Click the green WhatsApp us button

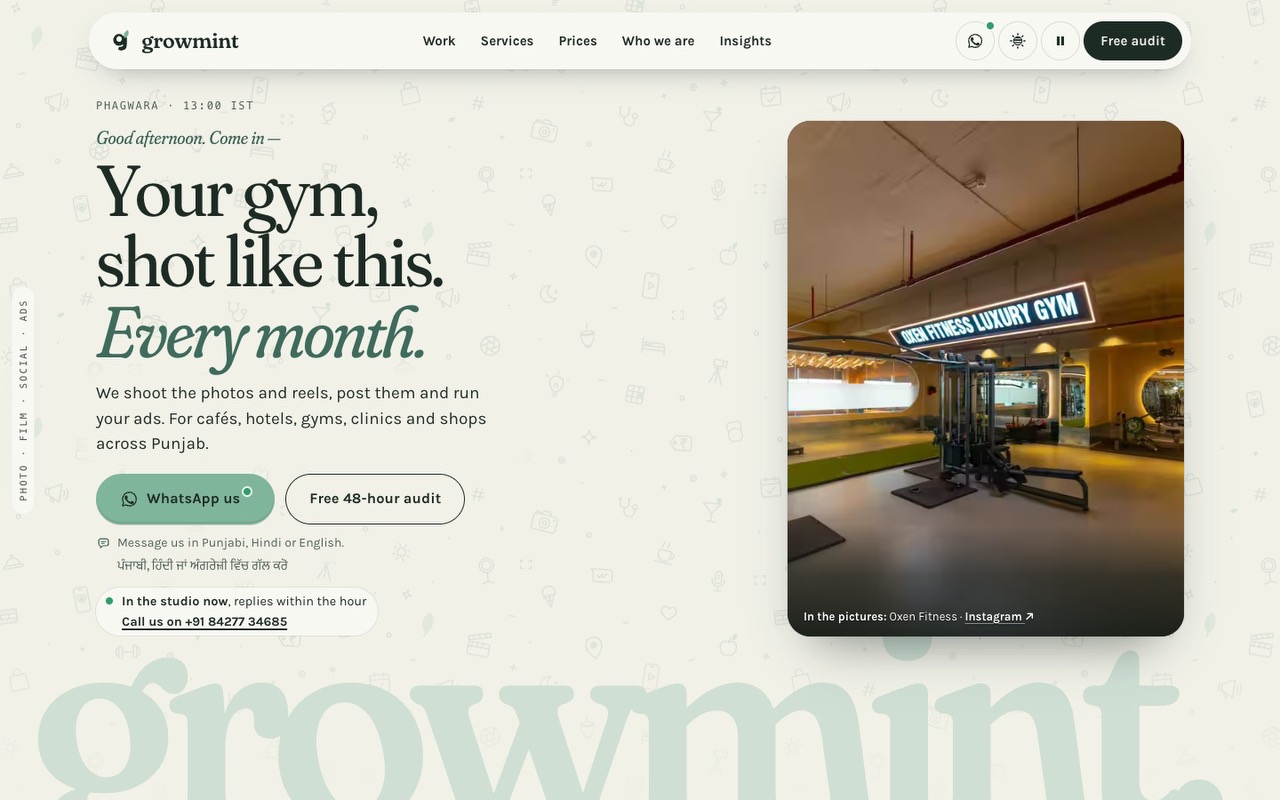(185, 499)
